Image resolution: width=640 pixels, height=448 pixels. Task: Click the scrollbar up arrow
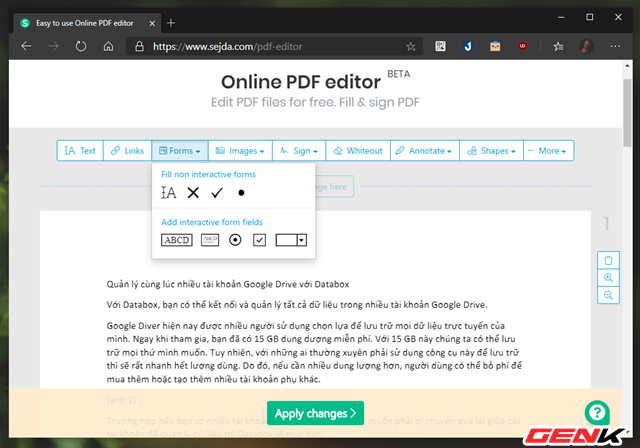click(x=627, y=66)
